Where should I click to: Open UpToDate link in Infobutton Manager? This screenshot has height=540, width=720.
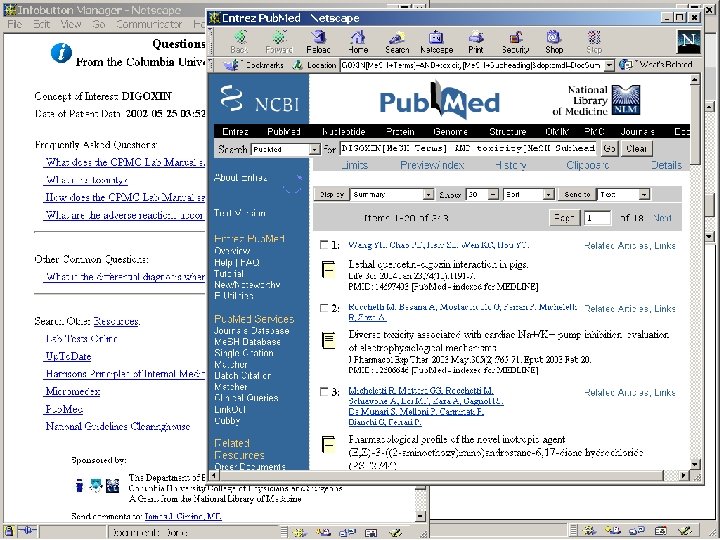coord(68,356)
